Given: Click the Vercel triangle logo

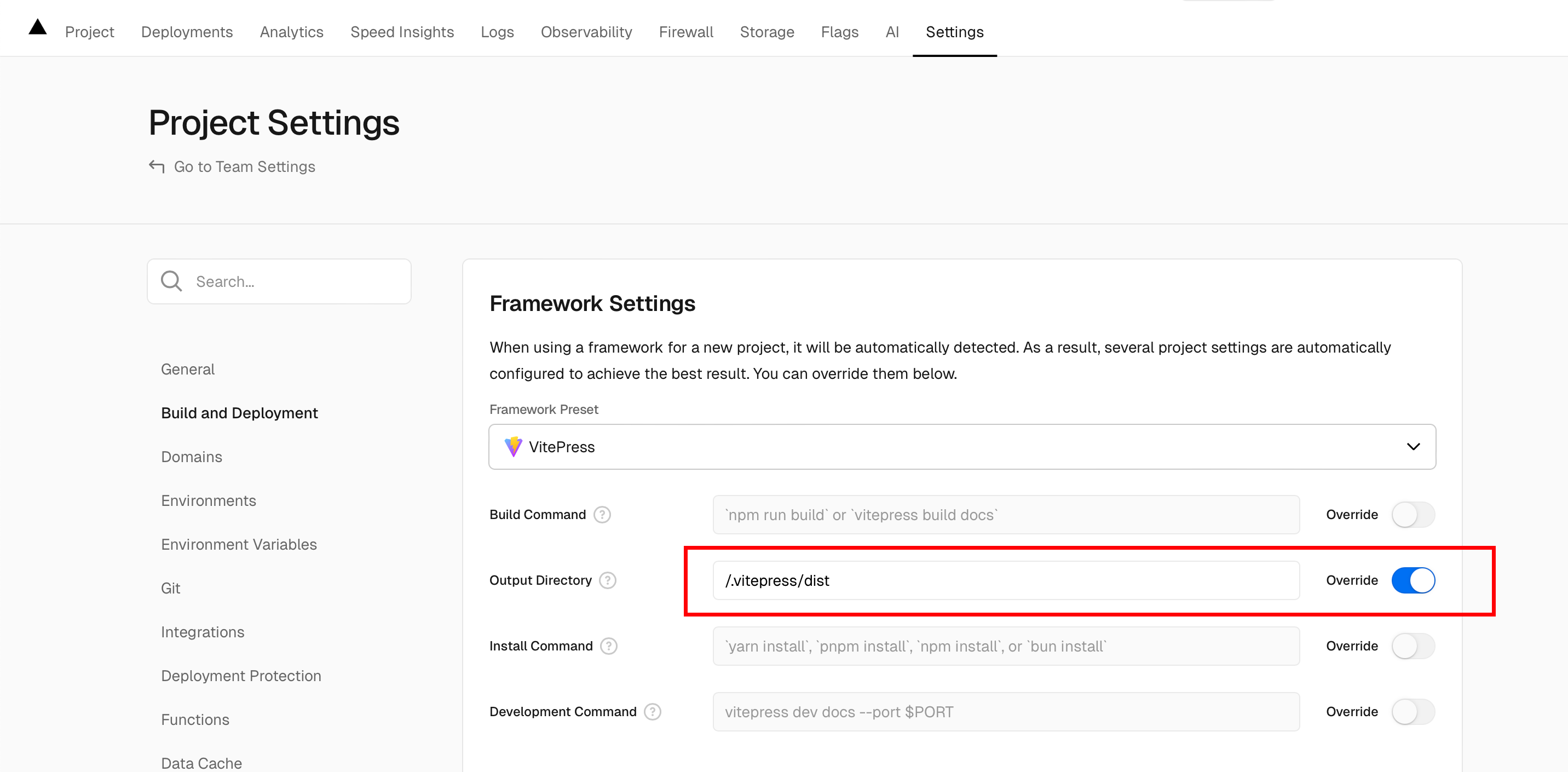Looking at the screenshot, I should pos(38,27).
